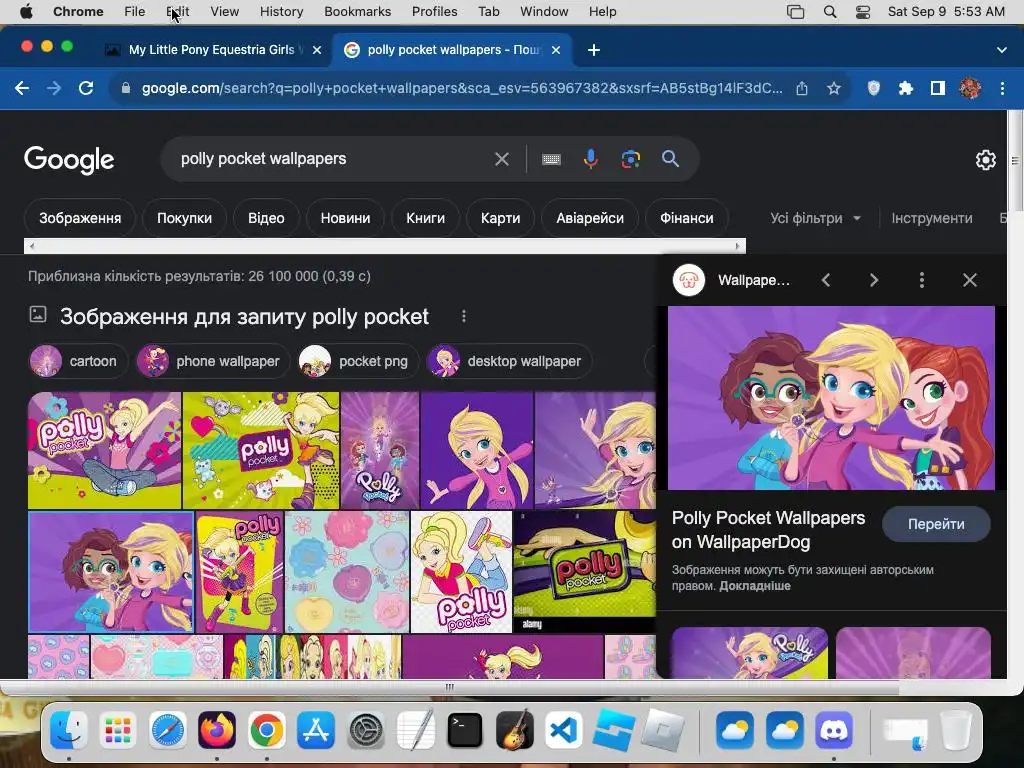This screenshot has height=768, width=1024.
Task: Open the Profiles menu
Action: pos(434,12)
